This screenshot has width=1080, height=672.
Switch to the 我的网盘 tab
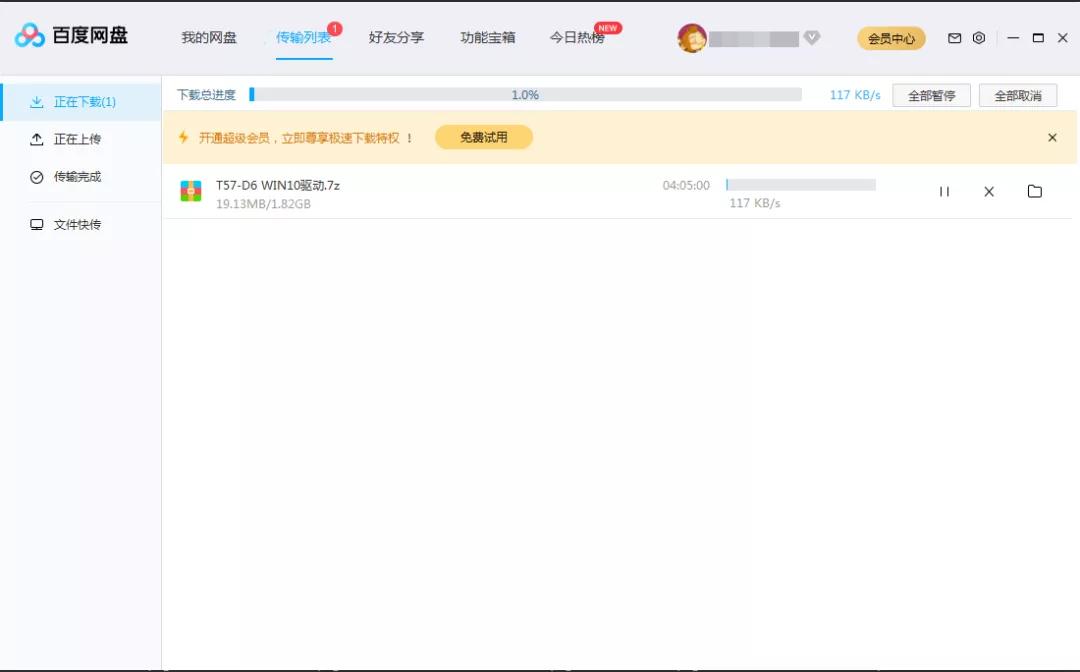click(208, 37)
